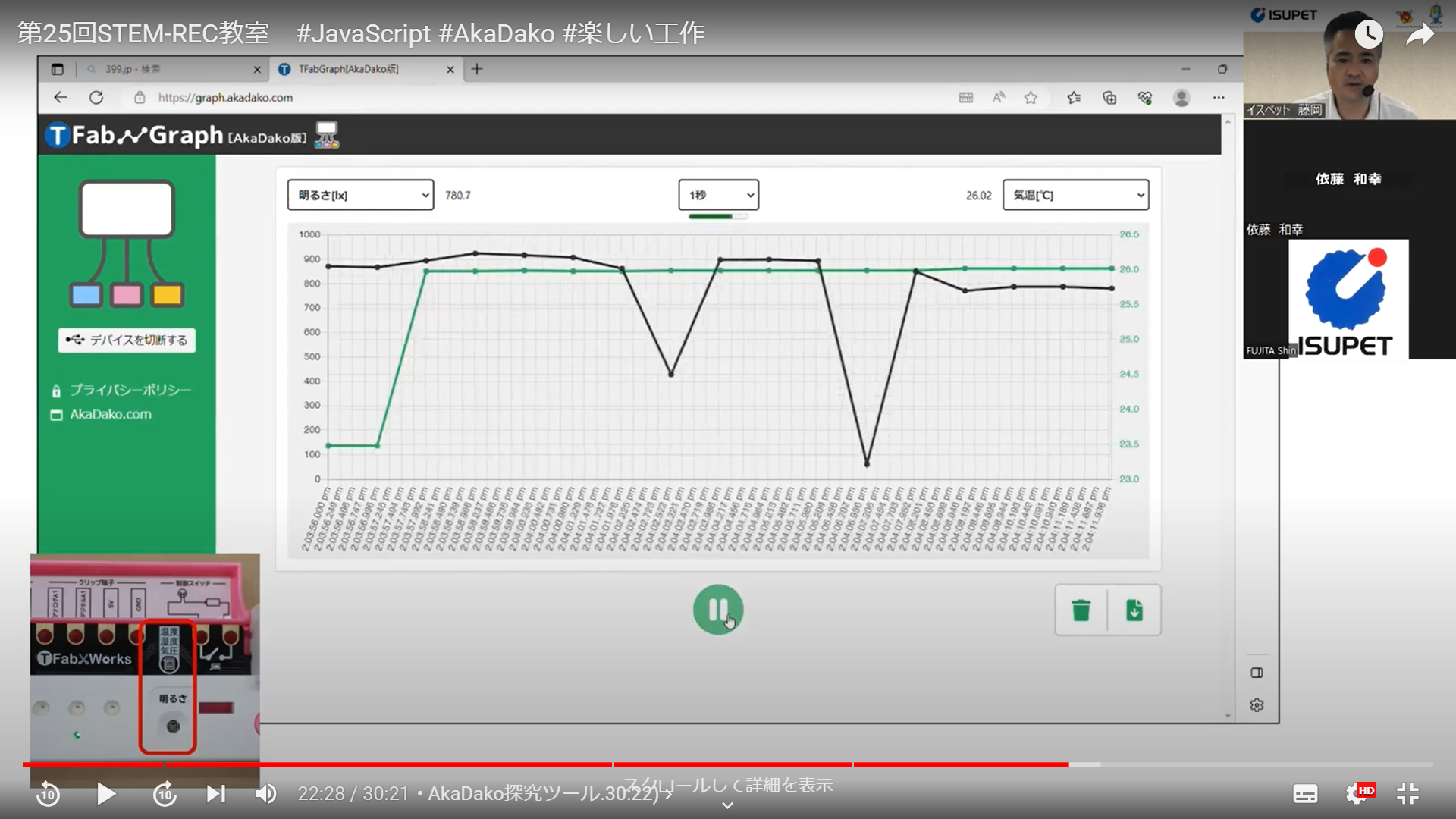This screenshot has width=1456, height=819.
Task: Open 明るさ[lx] sensor dropdown
Action: pyautogui.click(x=360, y=195)
